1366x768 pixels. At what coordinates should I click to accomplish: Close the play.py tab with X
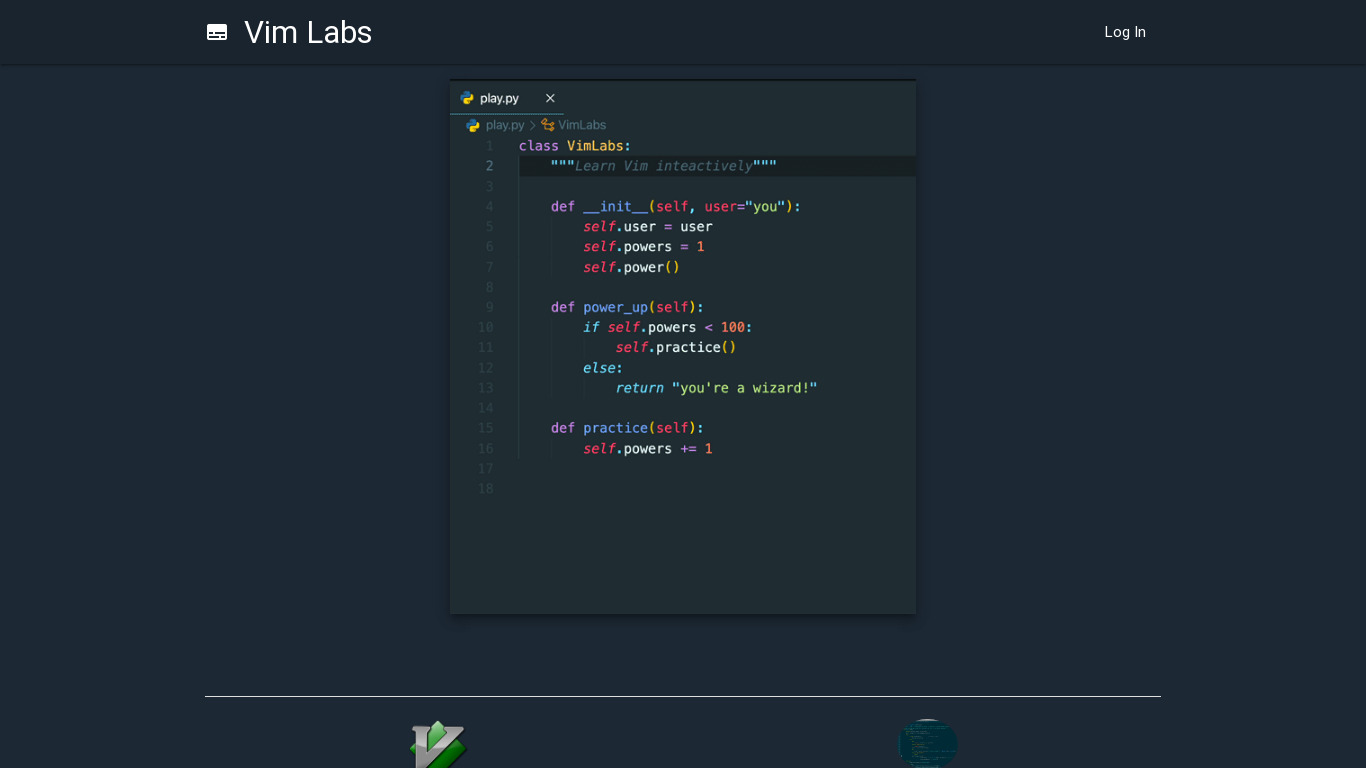[x=550, y=98]
